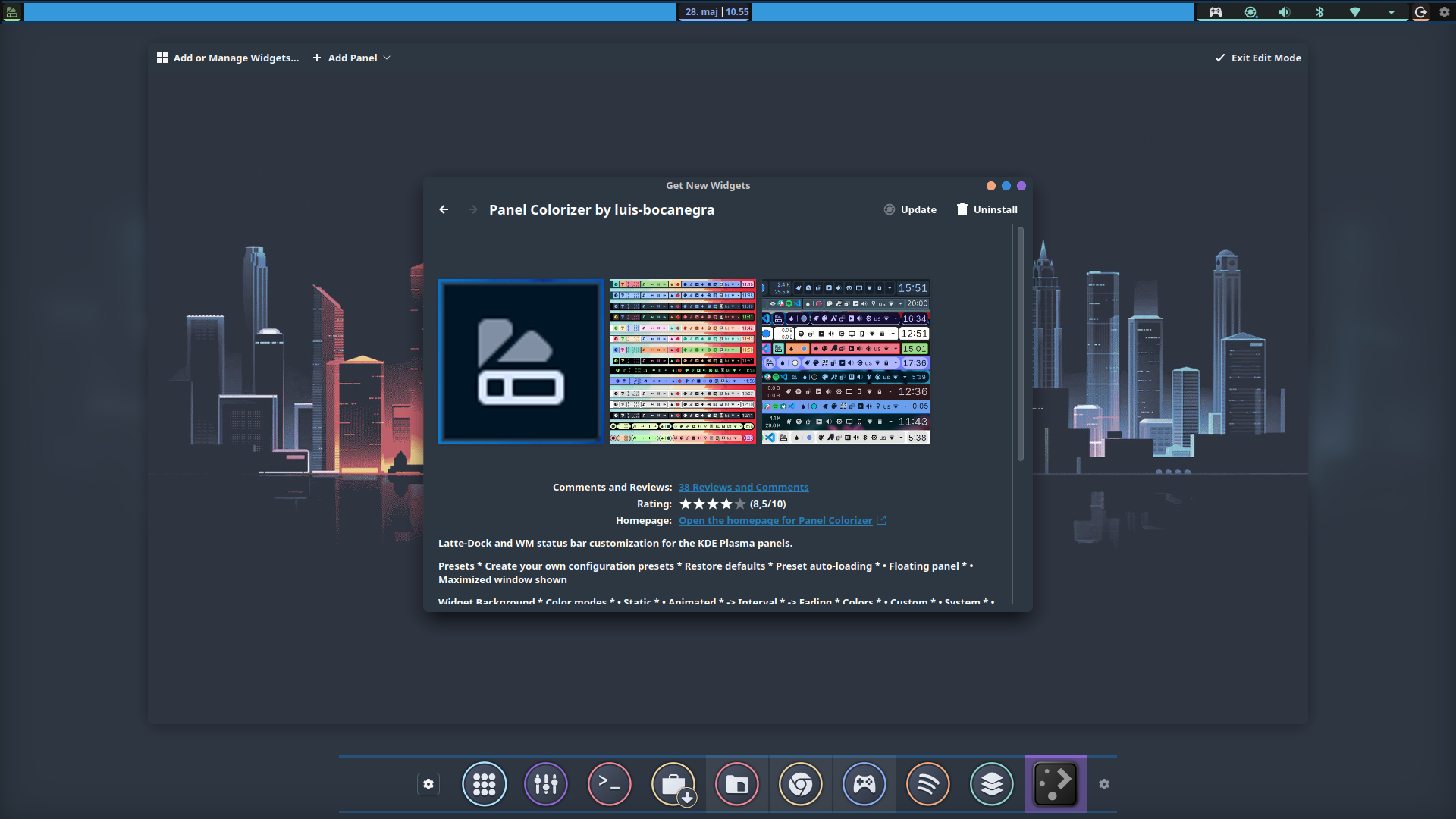Close dialog with the purple window button

click(1021, 186)
